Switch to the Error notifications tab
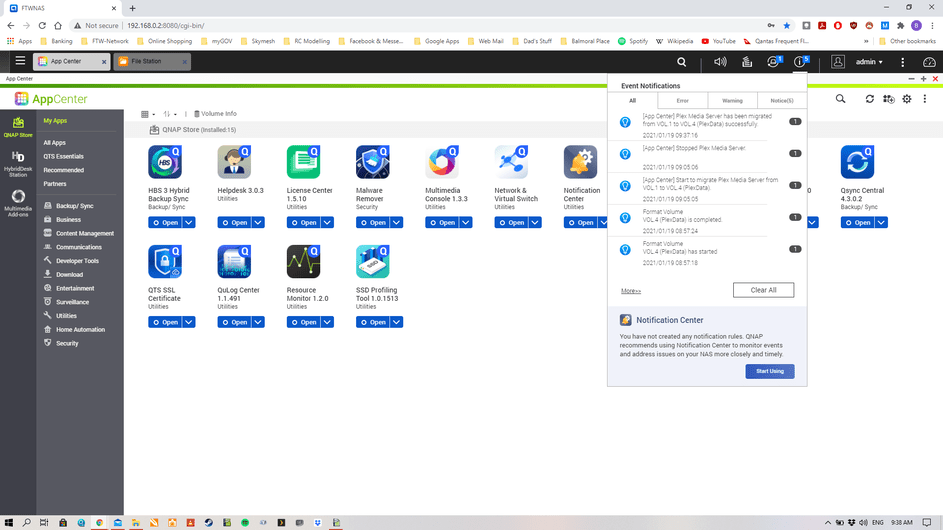The image size is (943, 530). (x=682, y=100)
